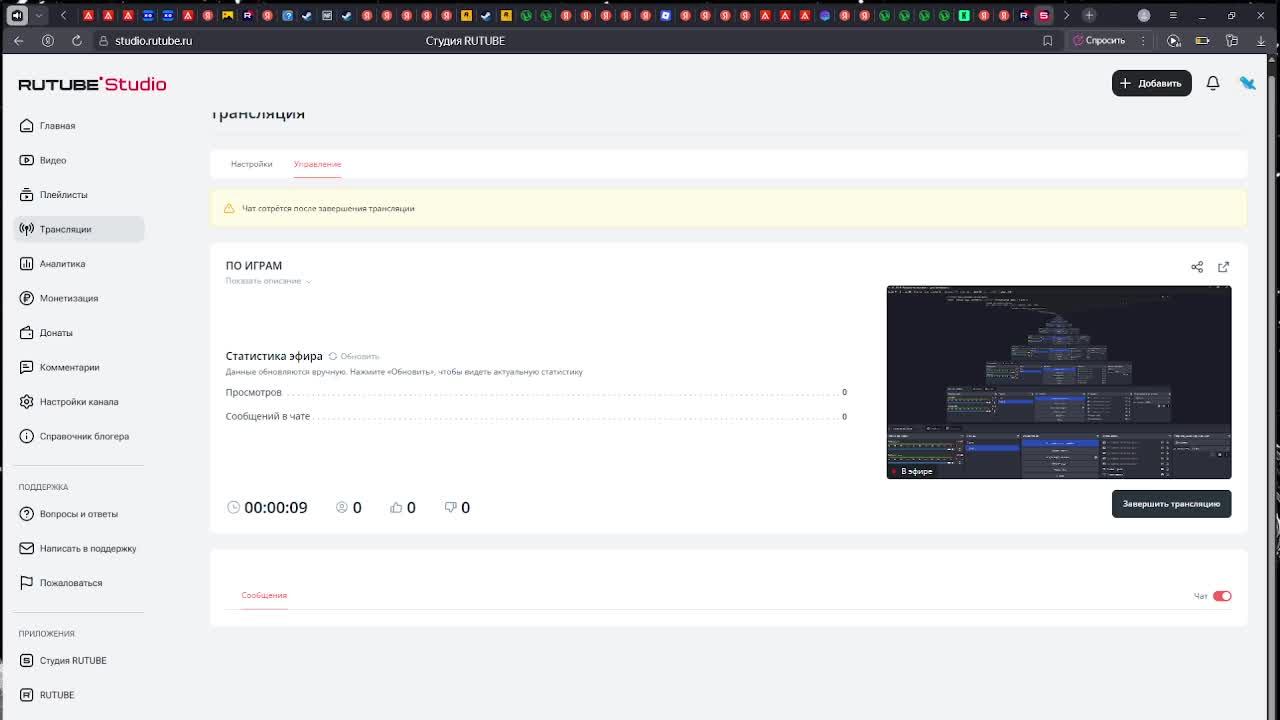
Task: Click the dislikes thumbs-down icon
Action: click(x=450, y=507)
